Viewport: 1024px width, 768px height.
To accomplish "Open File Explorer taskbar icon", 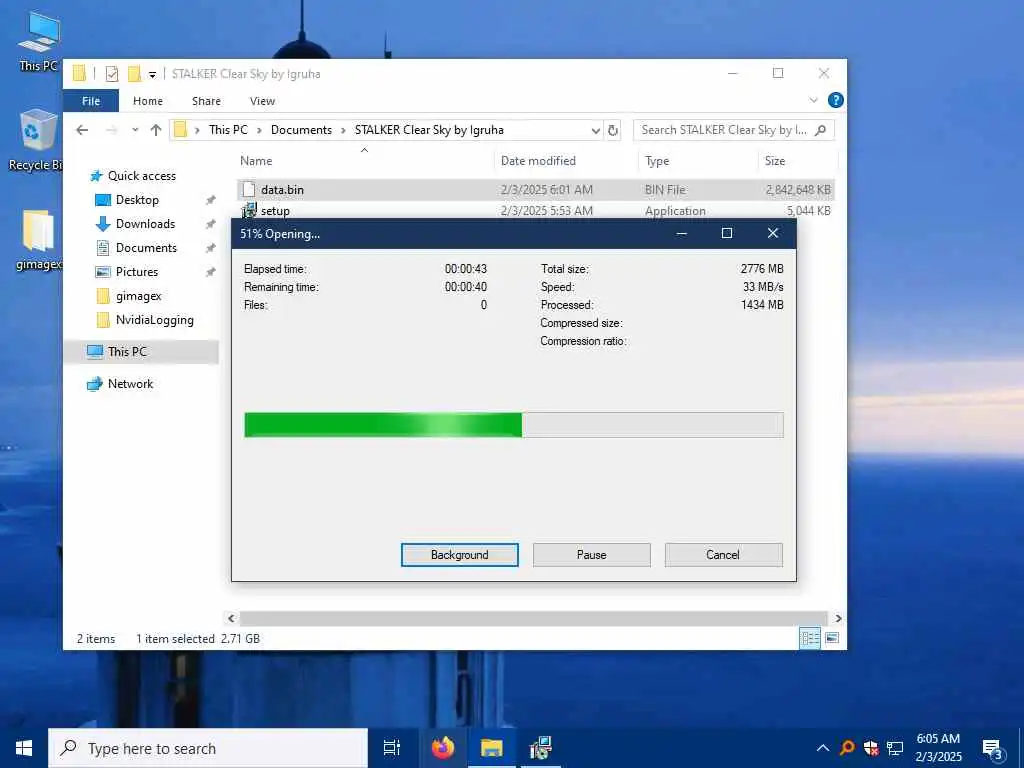I will [492, 748].
